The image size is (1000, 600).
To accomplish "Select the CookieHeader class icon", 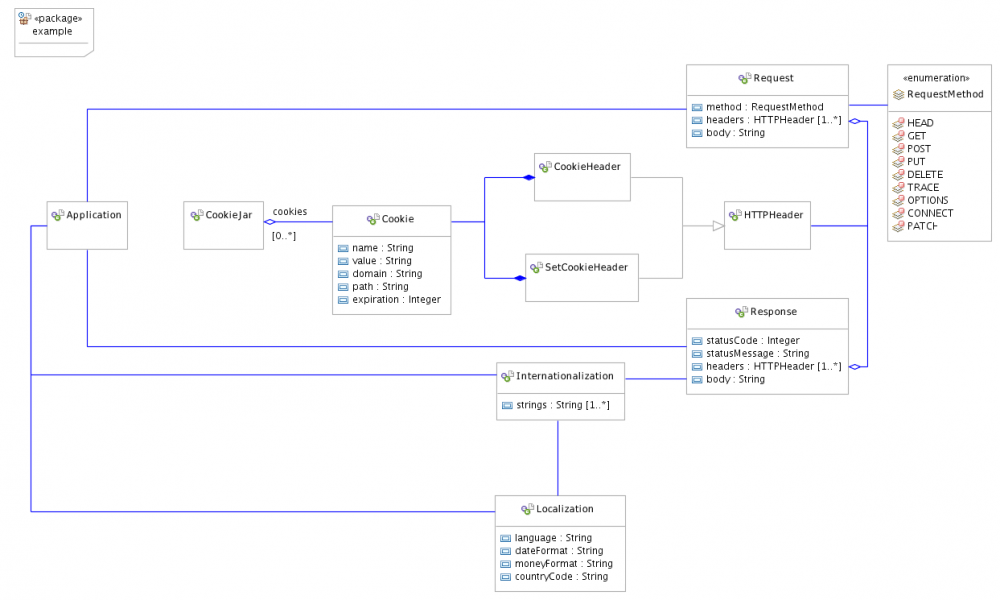I will coord(545,167).
